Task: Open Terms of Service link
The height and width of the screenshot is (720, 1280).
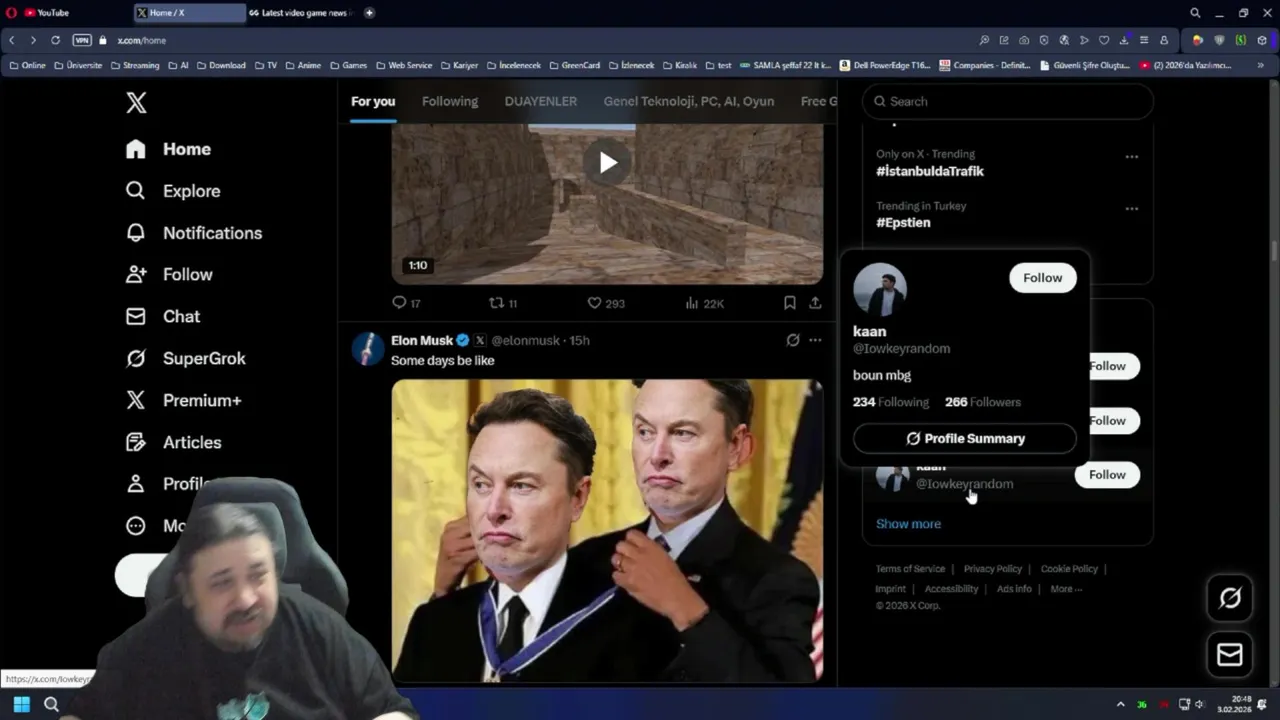Action: pyautogui.click(x=910, y=569)
